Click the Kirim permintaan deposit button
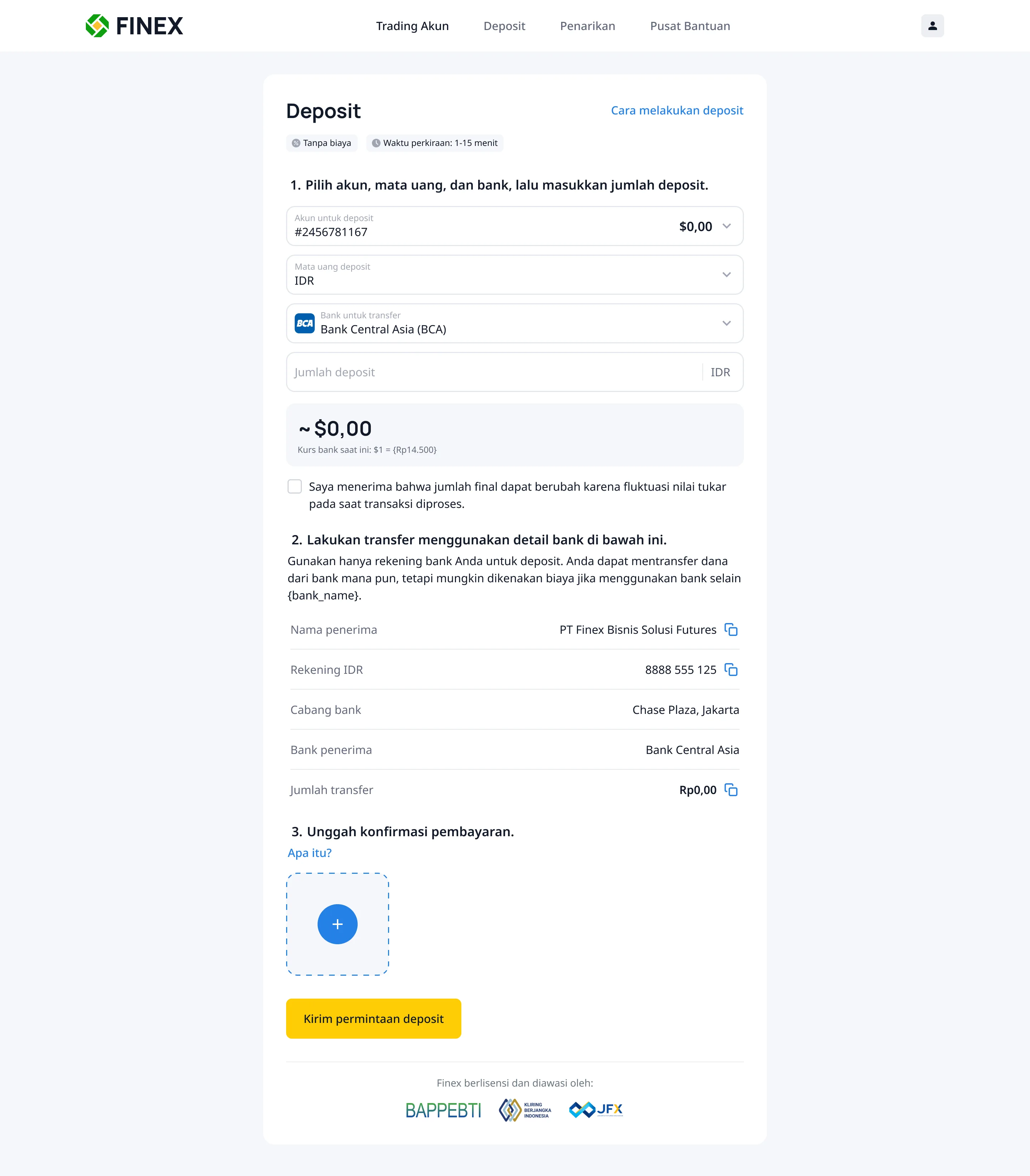Screen dimensions: 1030x1176 coord(374,1018)
